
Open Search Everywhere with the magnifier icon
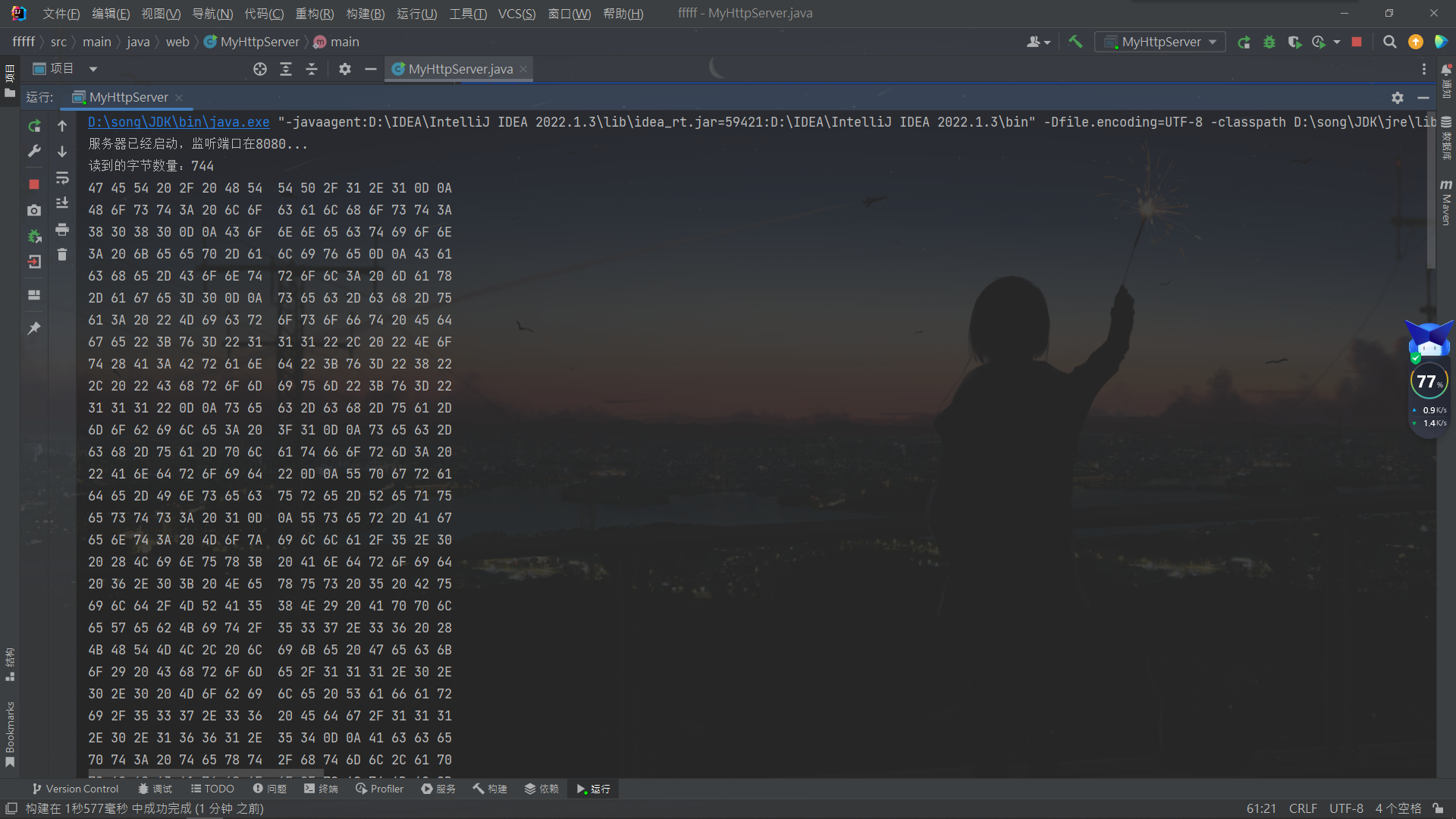[x=1389, y=42]
